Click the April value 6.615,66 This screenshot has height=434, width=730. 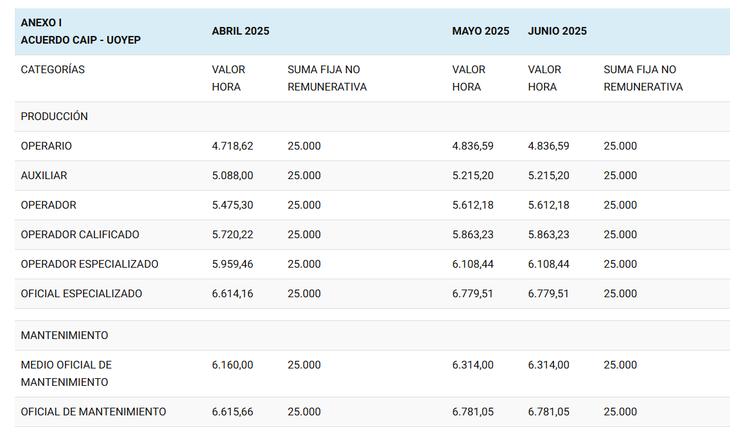(232, 412)
